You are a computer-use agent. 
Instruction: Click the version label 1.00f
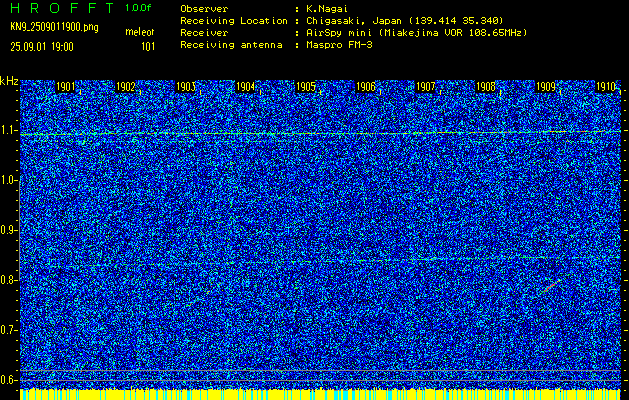[138, 8]
